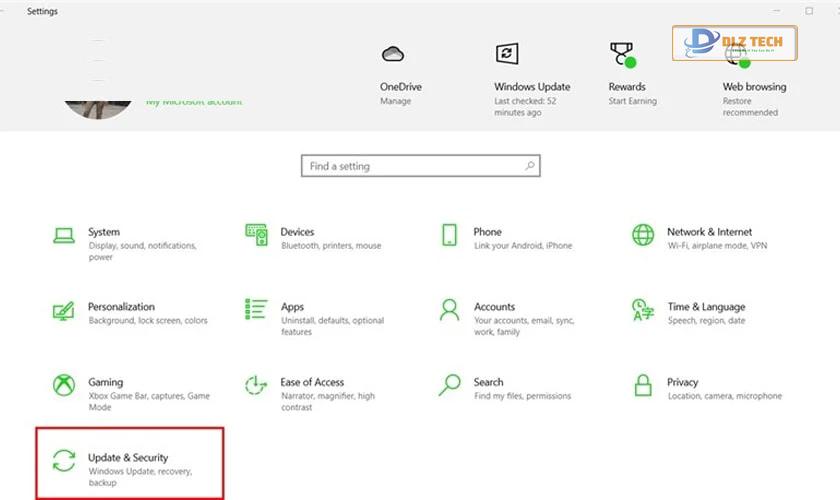
Task: Open the My Microsoft account link
Action: 194,101
